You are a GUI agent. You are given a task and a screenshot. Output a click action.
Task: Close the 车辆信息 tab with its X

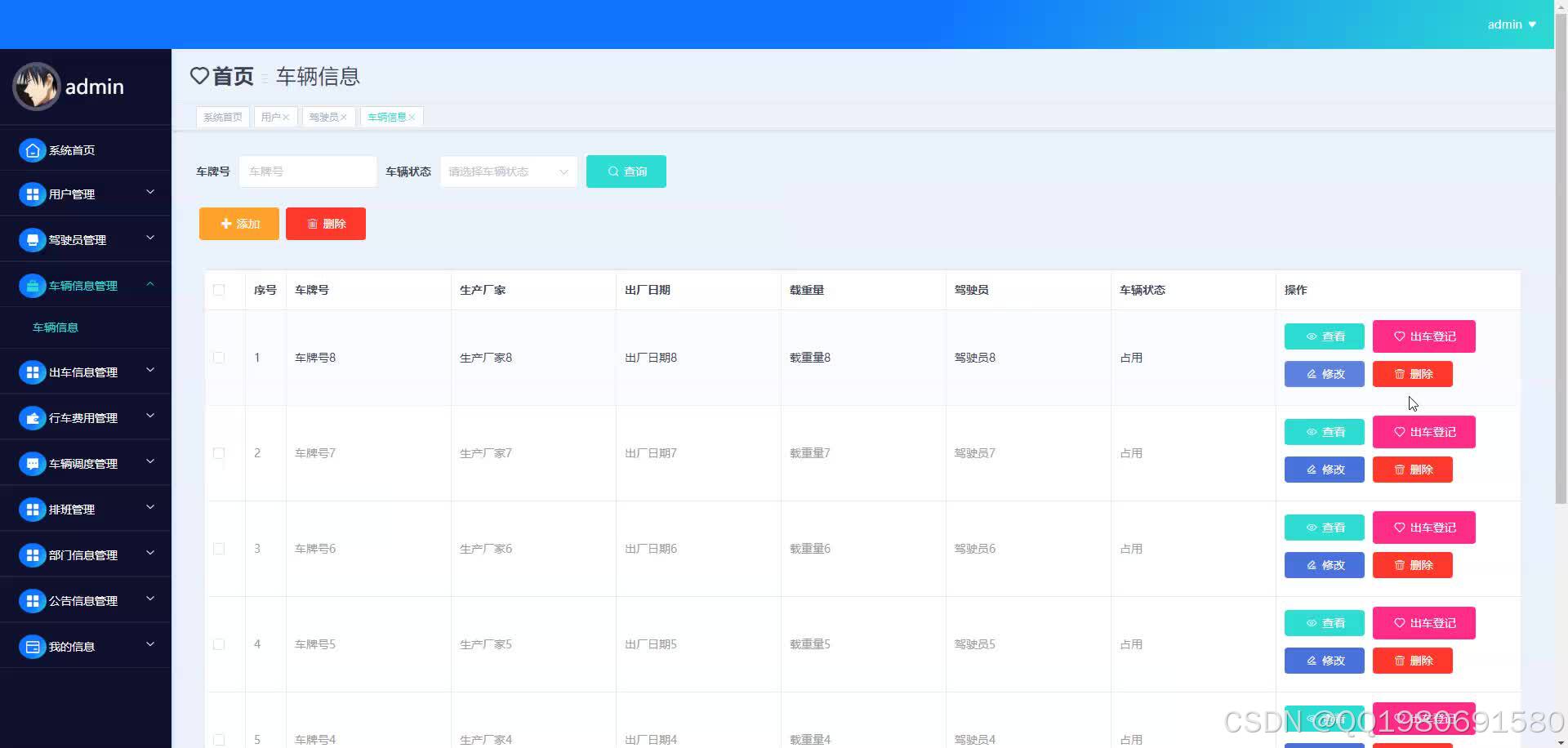tap(412, 118)
